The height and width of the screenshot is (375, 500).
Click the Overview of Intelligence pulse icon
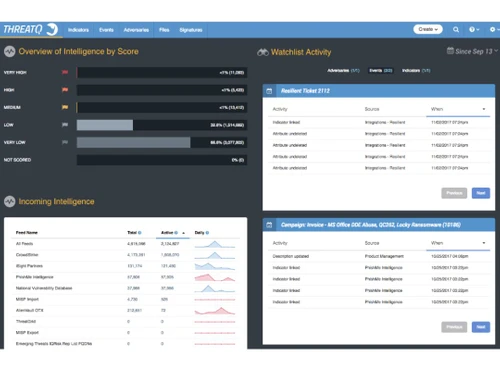pos(10,52)
